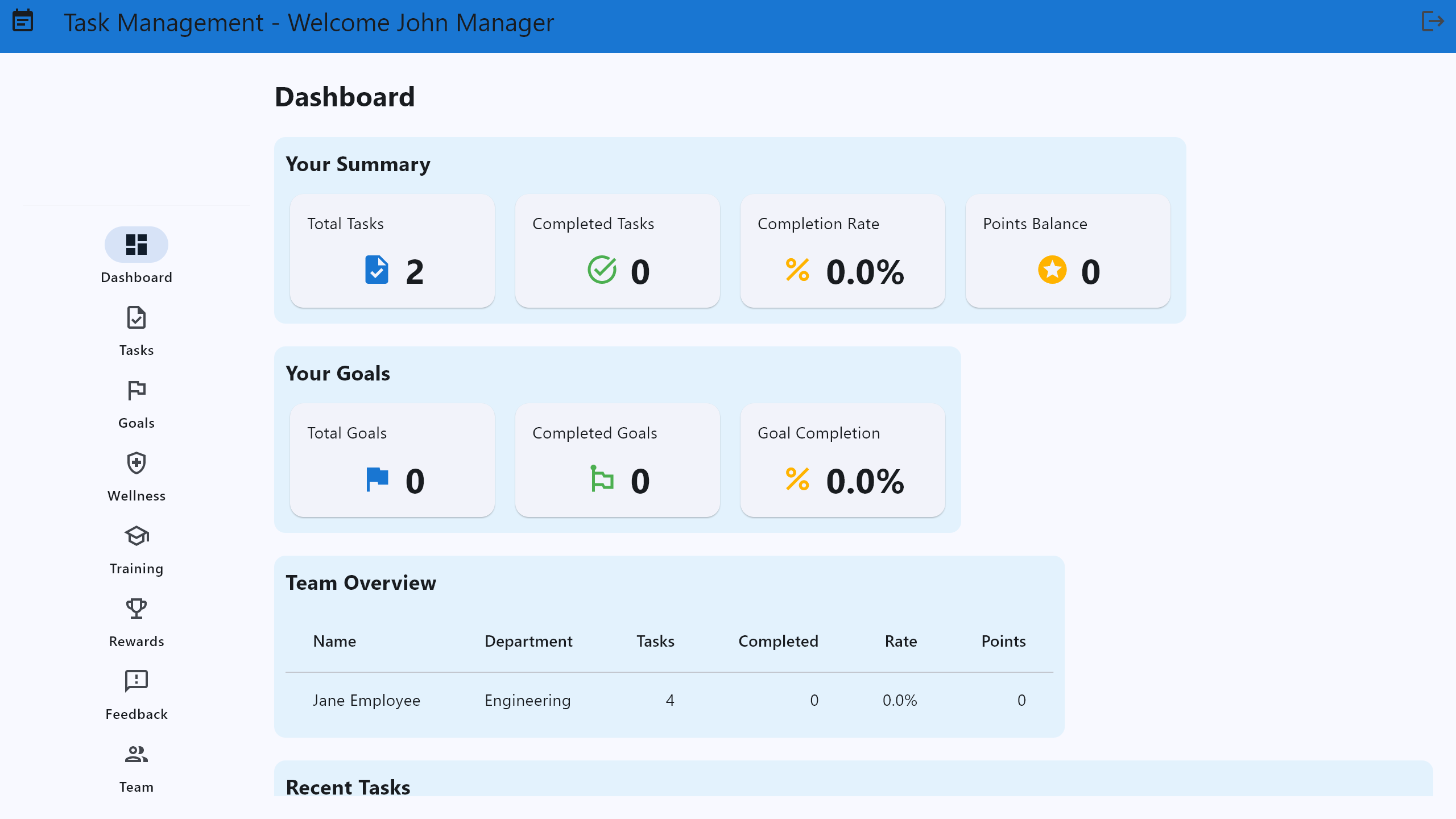Screen dimensions: 1456x819
Task: Click the Points Balance star icon
Action: coord(1052,270)
